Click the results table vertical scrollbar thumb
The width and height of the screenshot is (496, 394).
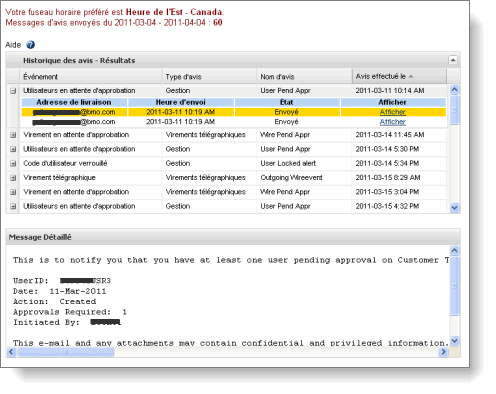pyautogui.click(x=455, y=110)
